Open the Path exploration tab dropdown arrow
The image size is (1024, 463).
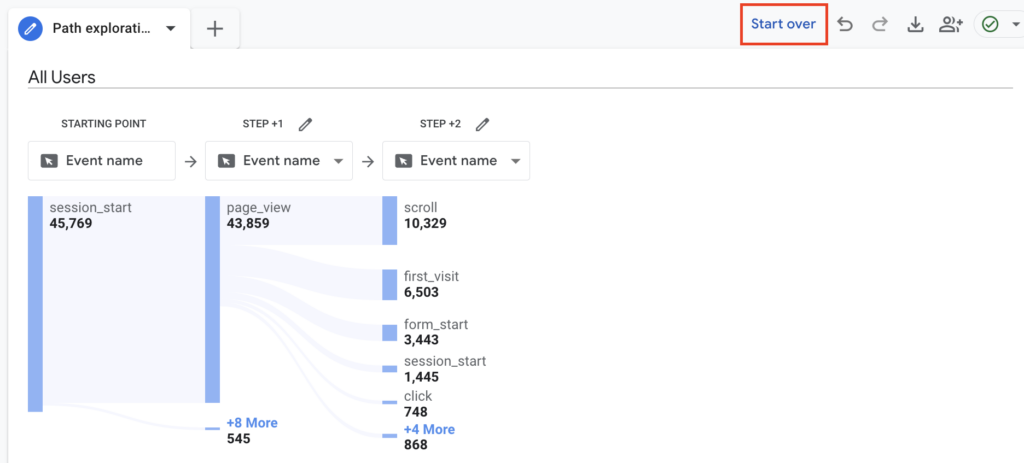pyautogui.click(x=171, y=28)
